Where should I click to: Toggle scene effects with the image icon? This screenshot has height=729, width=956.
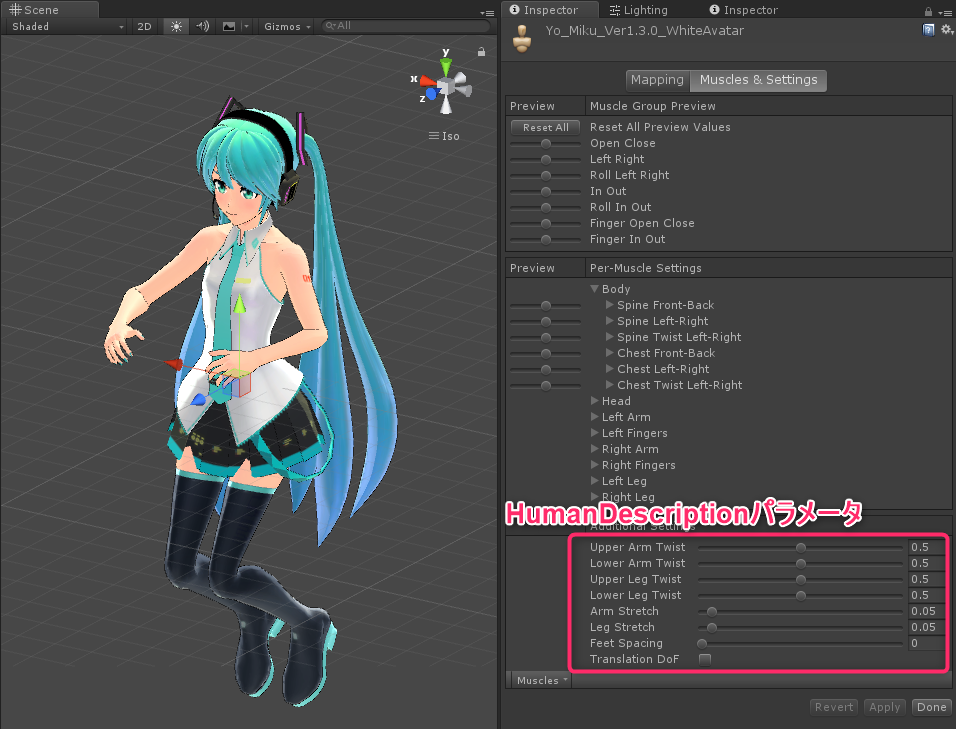click(x=227, y=27)
